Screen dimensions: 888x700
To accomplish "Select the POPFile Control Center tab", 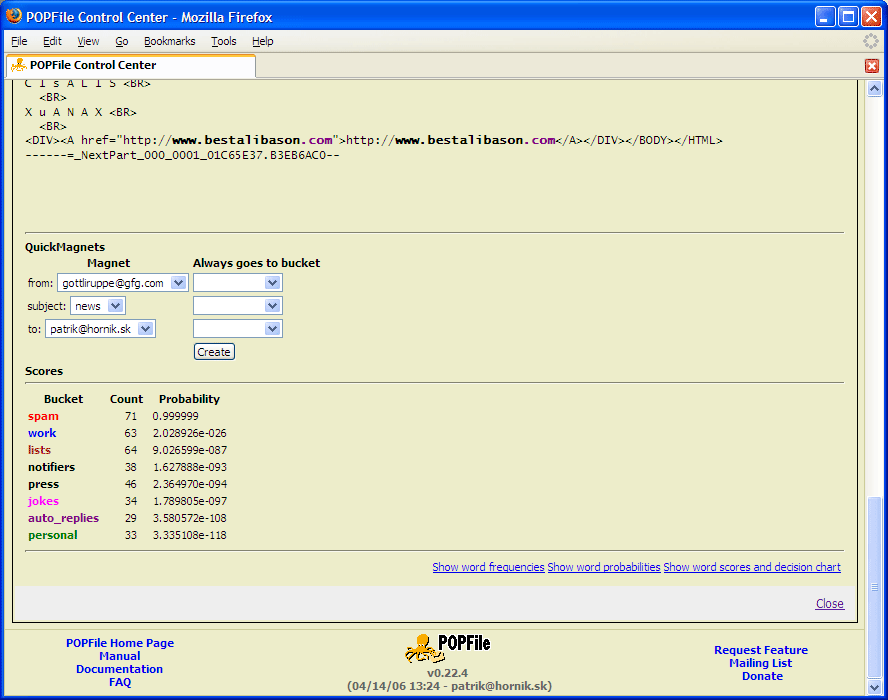I will (131, 66).
